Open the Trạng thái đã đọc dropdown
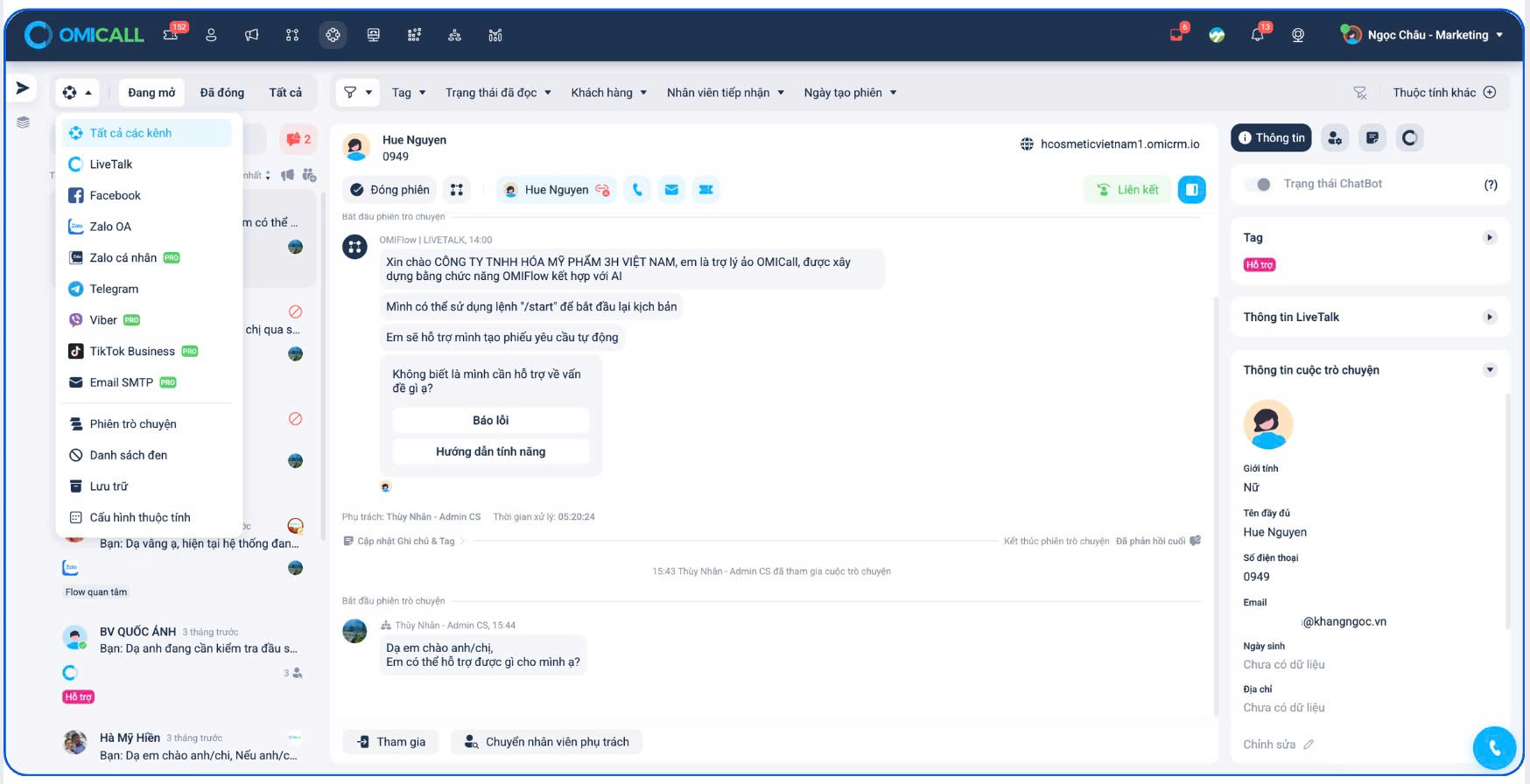This screenshot has height=784, width=1530. coord(498,93)
